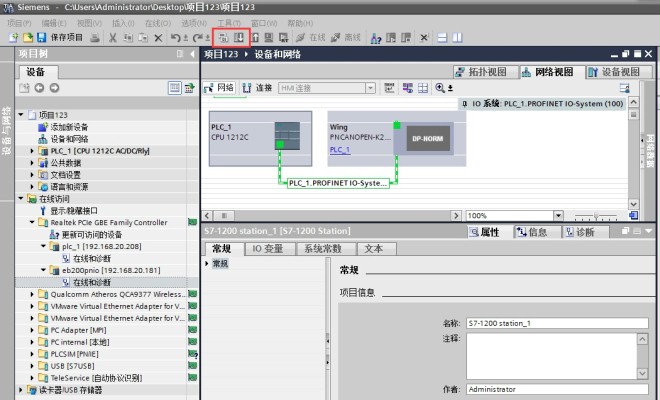Click the DP-NORM module of Wing device
Image resolution: width=660 pixels, height=400 pixels.
pos(428,139)
